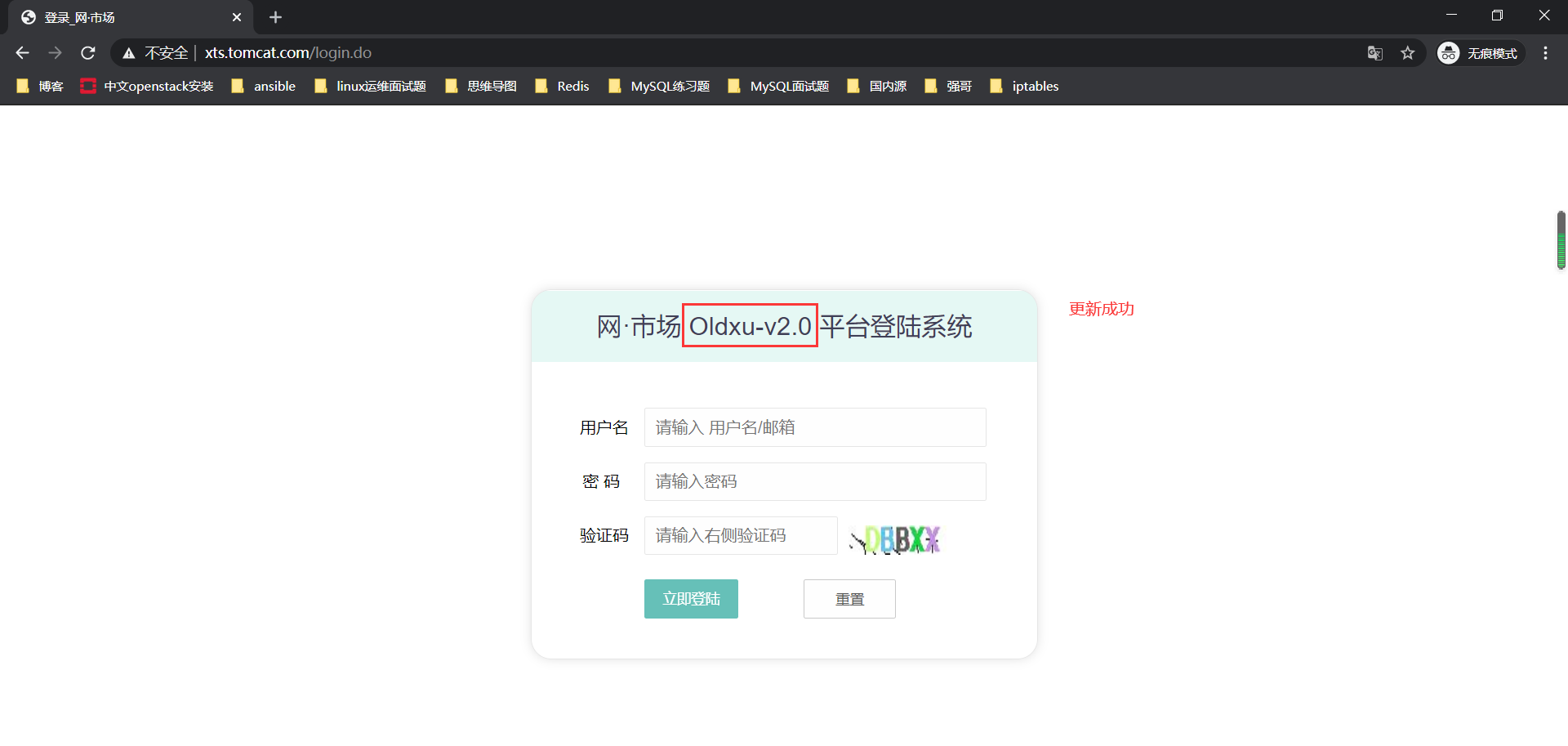Open the Chrome three-dot menu

click(1545, 53)
